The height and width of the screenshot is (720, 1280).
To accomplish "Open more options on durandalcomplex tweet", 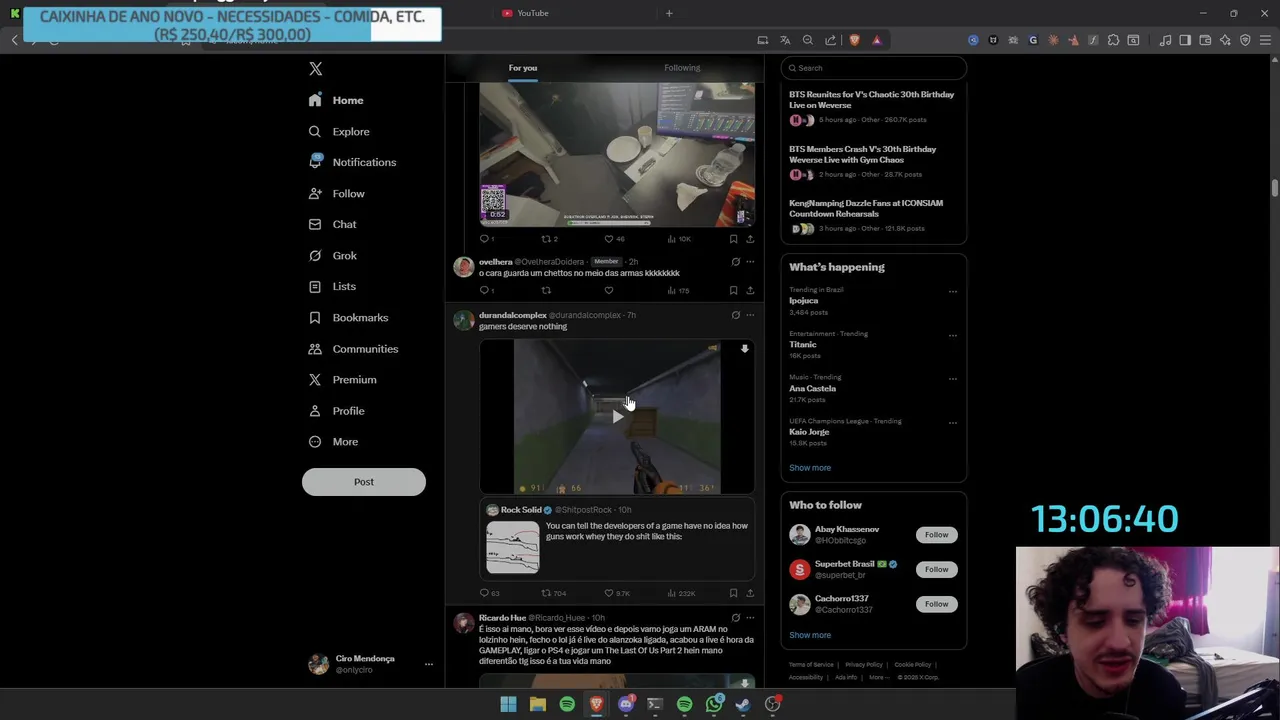I will (750, 315).
